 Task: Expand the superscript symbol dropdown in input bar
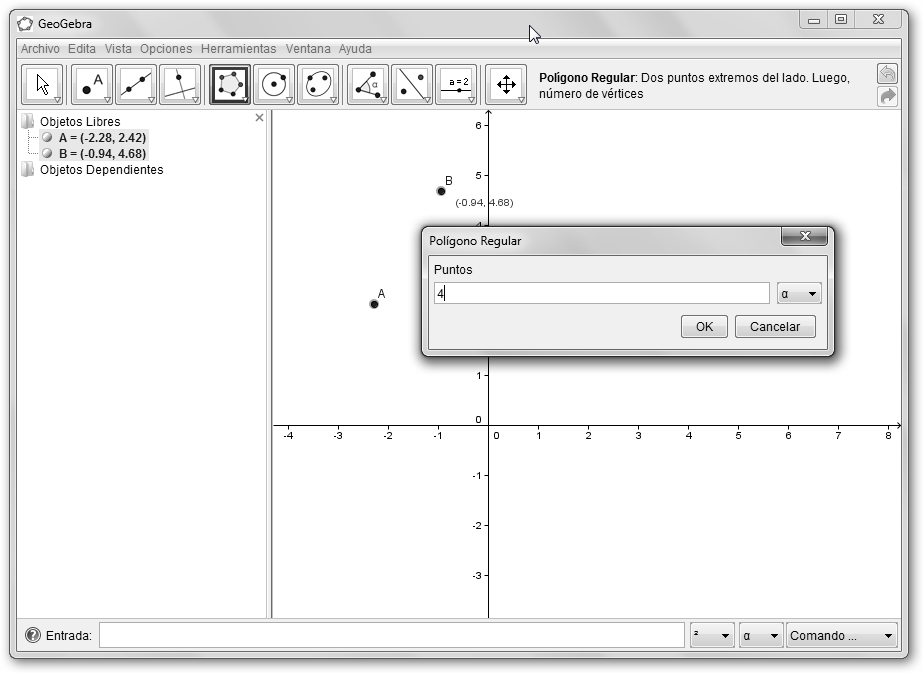(711, 636)
